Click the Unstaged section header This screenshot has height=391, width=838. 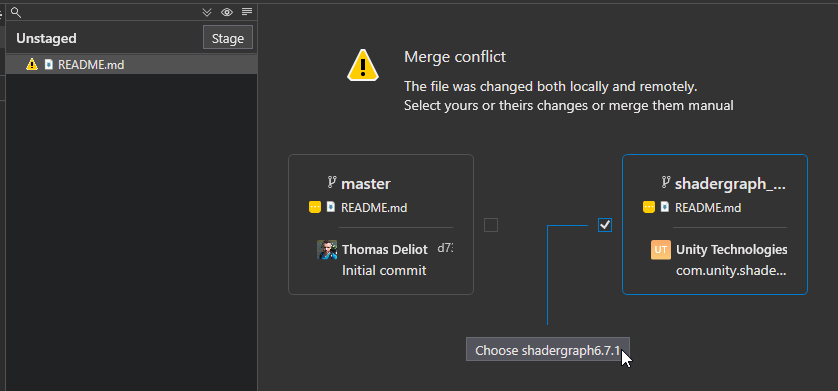pyautogui.click(x=46, y=38)
